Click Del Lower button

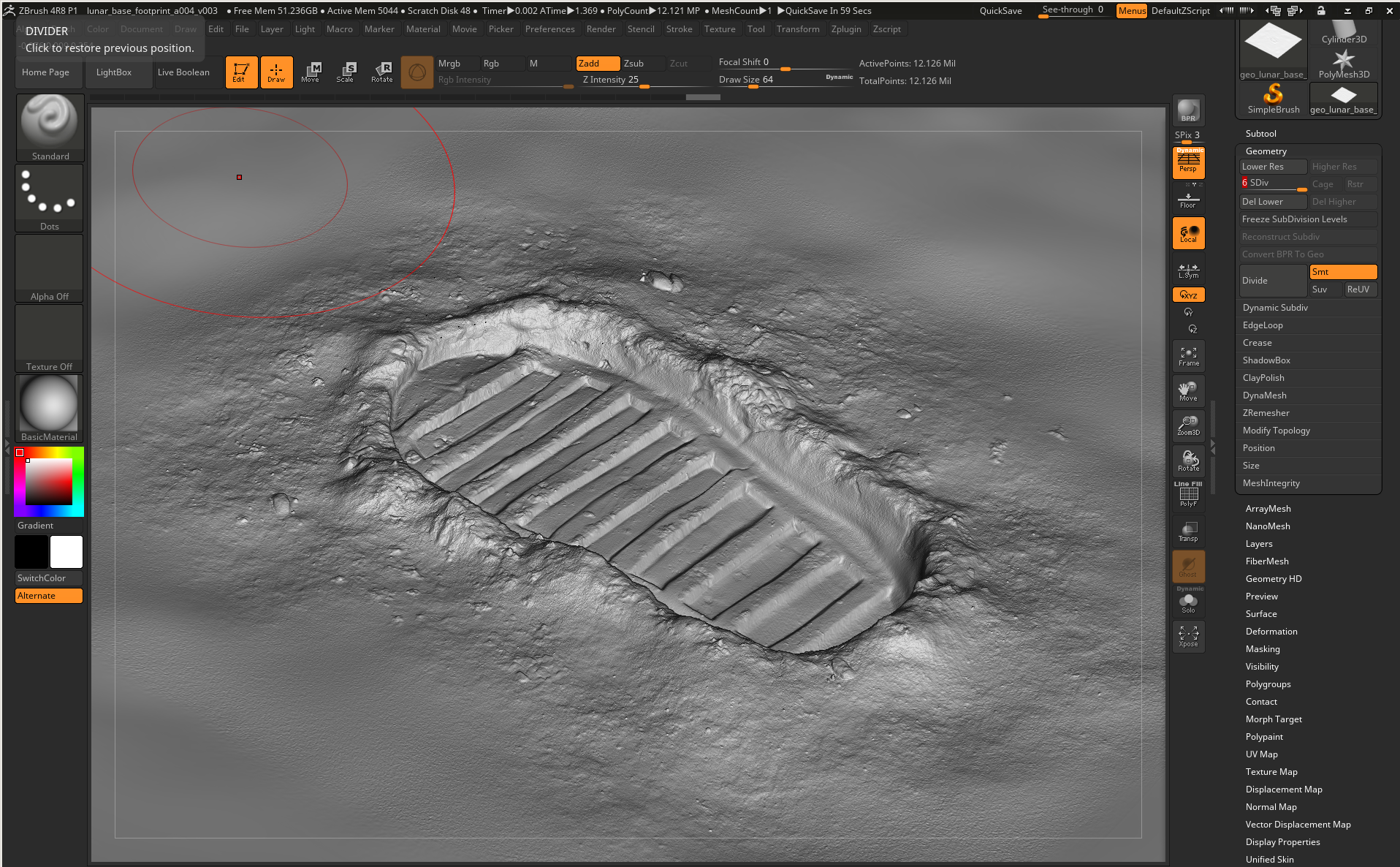(x=1273, y=202)
